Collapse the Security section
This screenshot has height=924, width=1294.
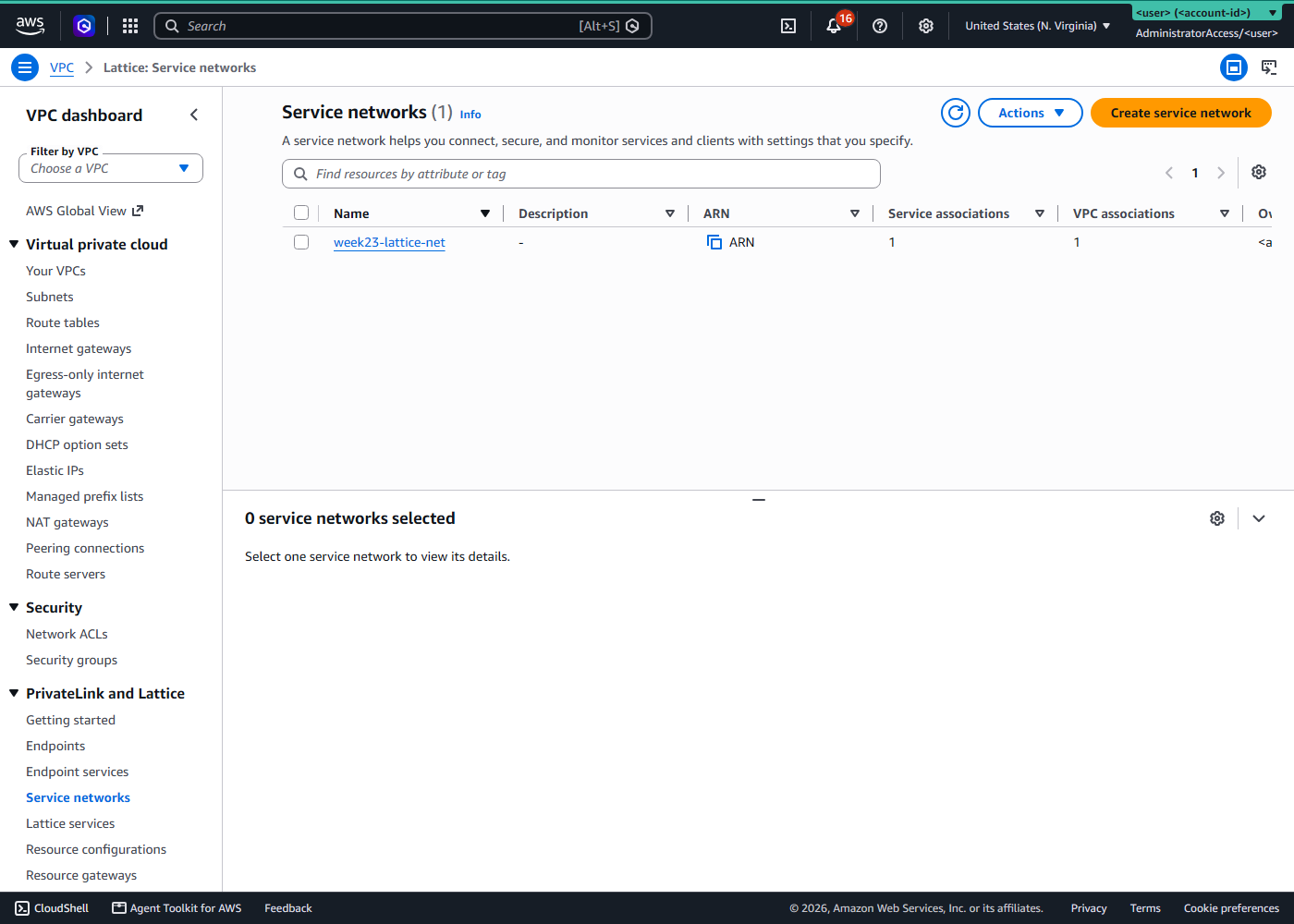[14, 607]
